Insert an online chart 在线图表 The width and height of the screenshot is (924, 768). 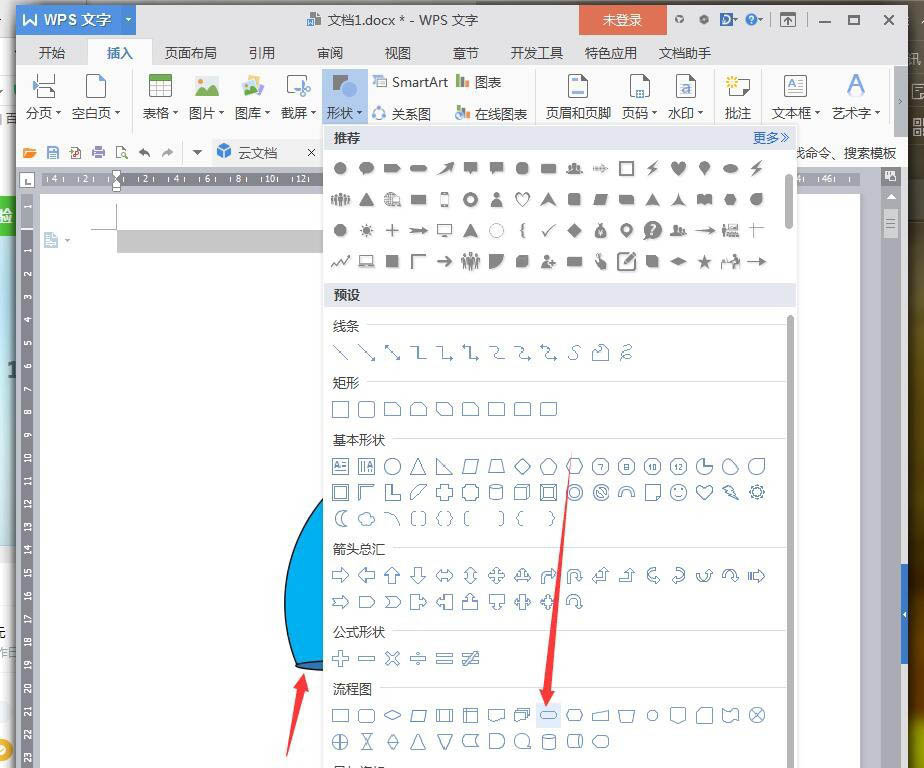pos(491,113)
